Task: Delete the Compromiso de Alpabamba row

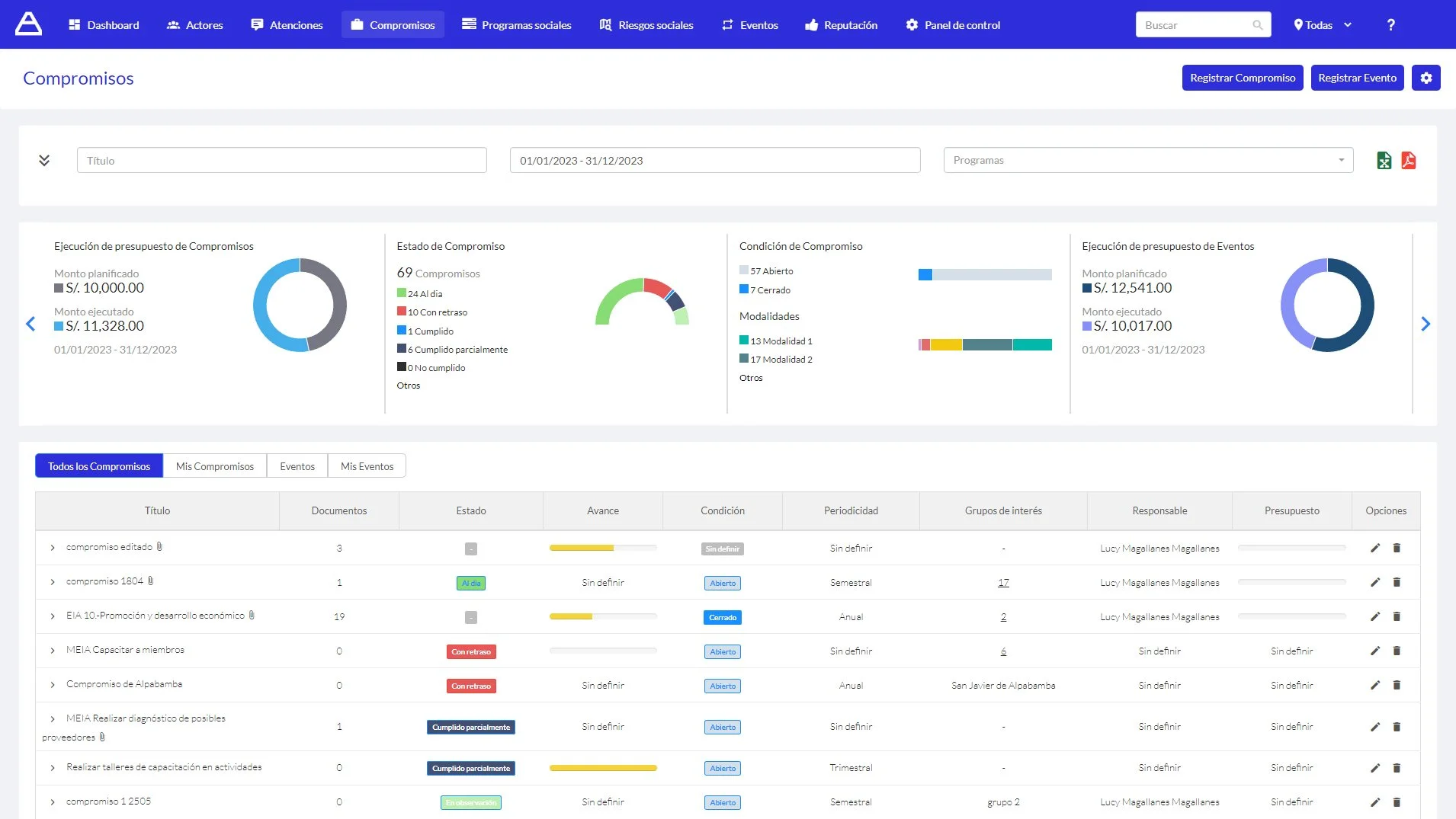Action: pos(1397,685)
